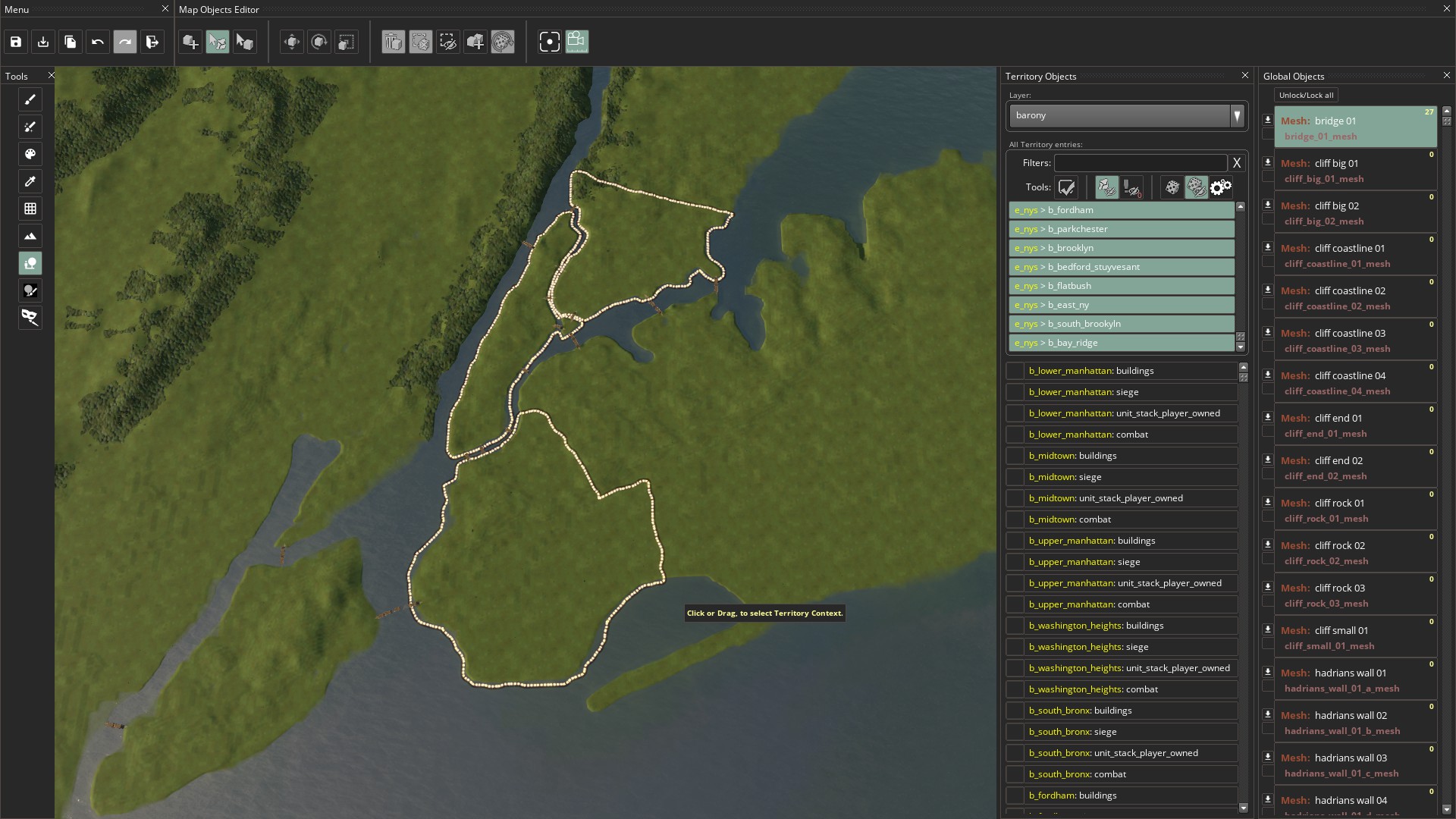Toggle the mesh visibility filter in Territory tools
This screenshot has height=819, width=1456.
click(1106, 187)
